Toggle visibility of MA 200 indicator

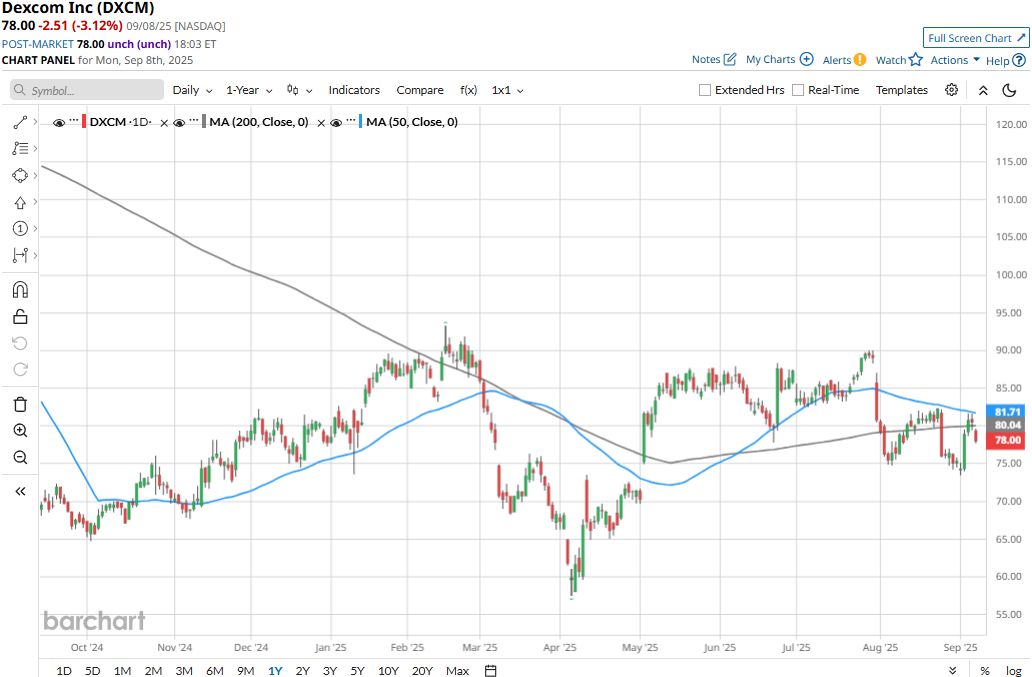point(178,123)
